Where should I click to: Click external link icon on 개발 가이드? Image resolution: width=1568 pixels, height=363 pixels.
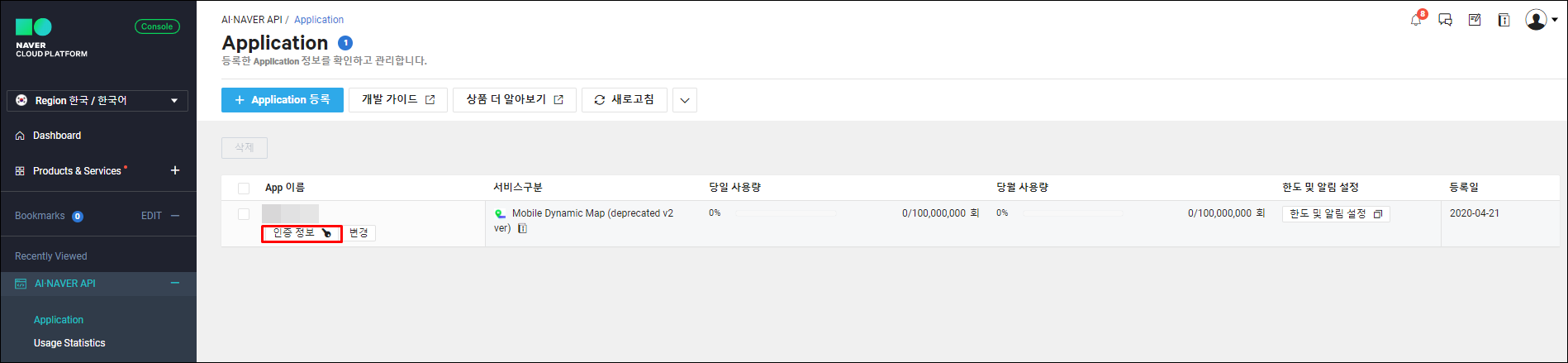430,100
